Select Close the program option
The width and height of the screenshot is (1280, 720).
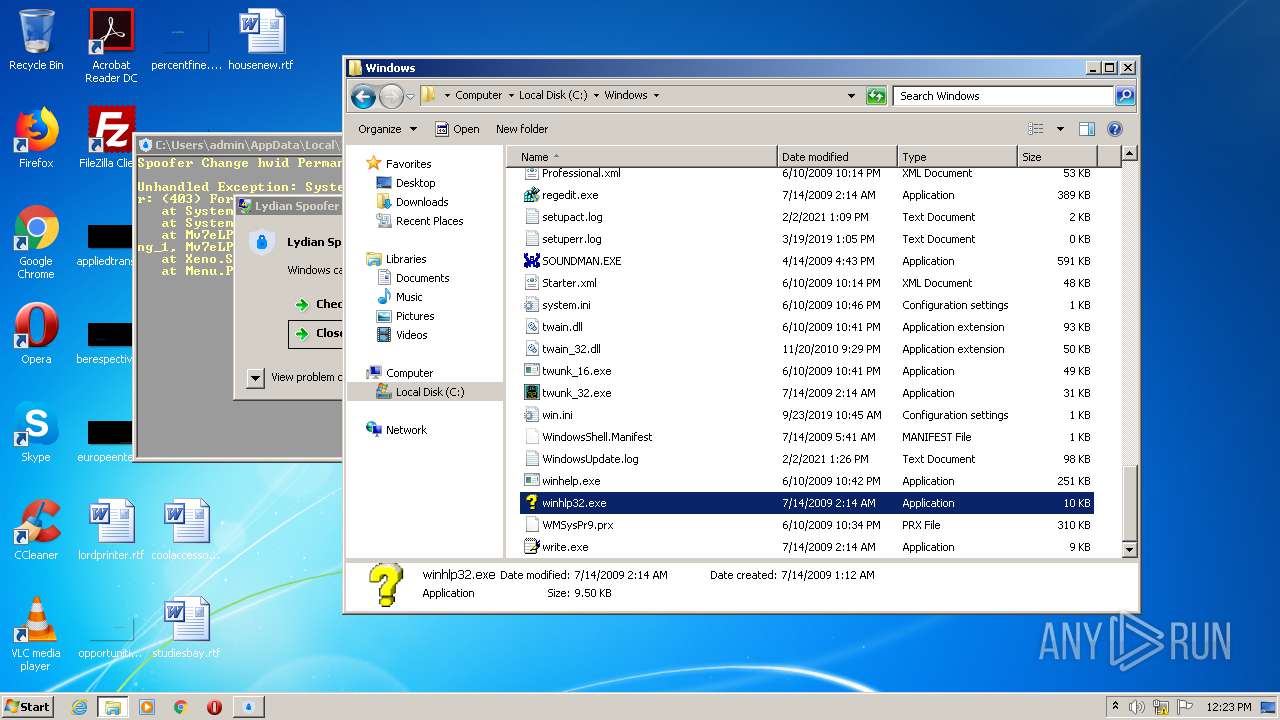315,334
